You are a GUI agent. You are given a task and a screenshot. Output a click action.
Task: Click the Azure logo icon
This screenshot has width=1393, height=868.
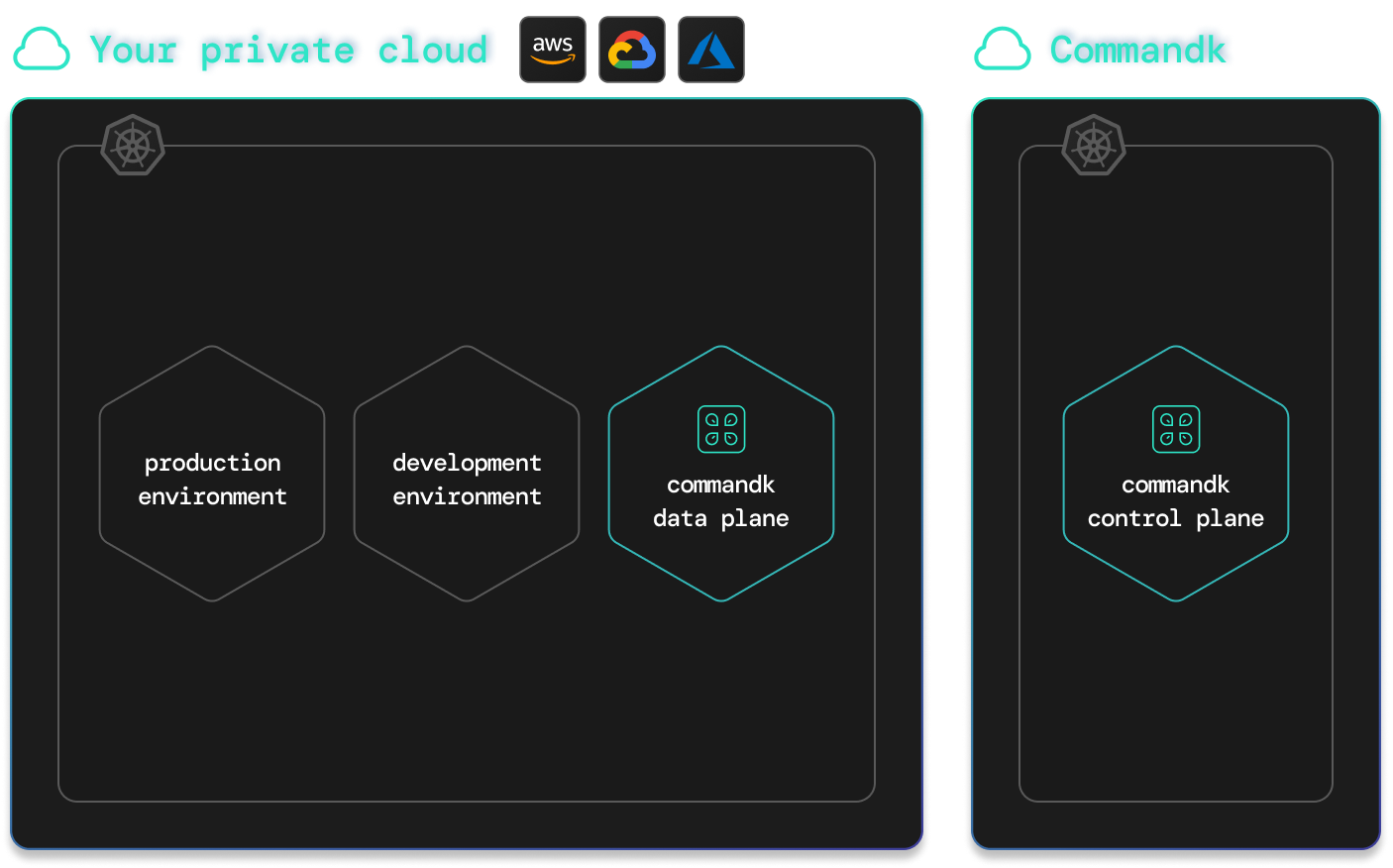(711, 50)
